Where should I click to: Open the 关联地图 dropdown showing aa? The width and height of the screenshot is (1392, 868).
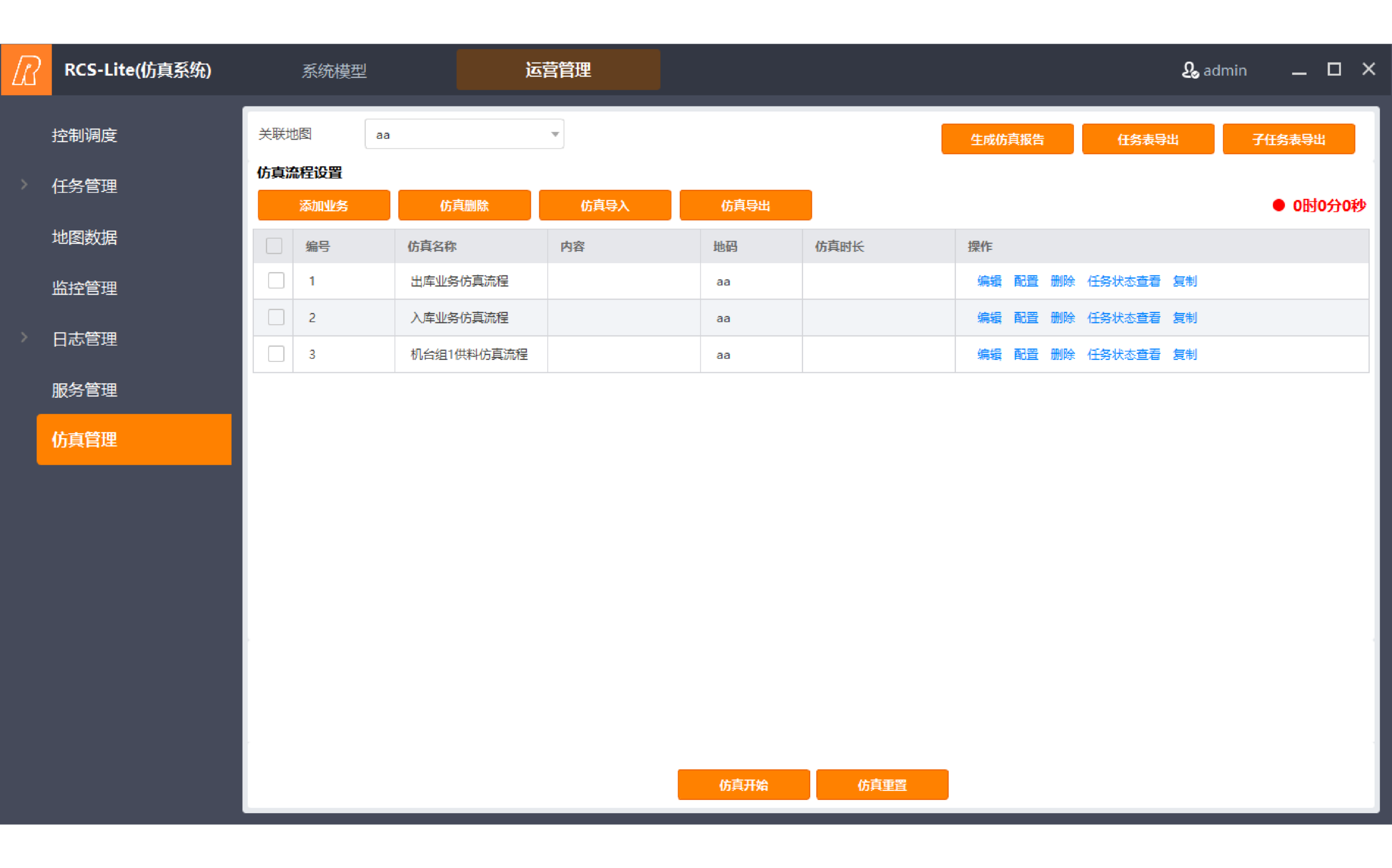[x=464, y=134]
